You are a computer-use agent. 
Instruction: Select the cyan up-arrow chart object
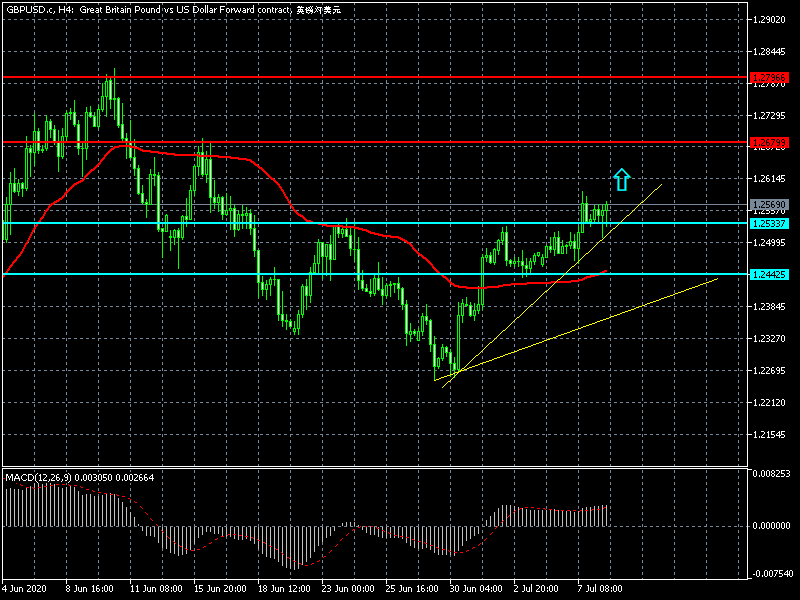[x=621, y=180]
